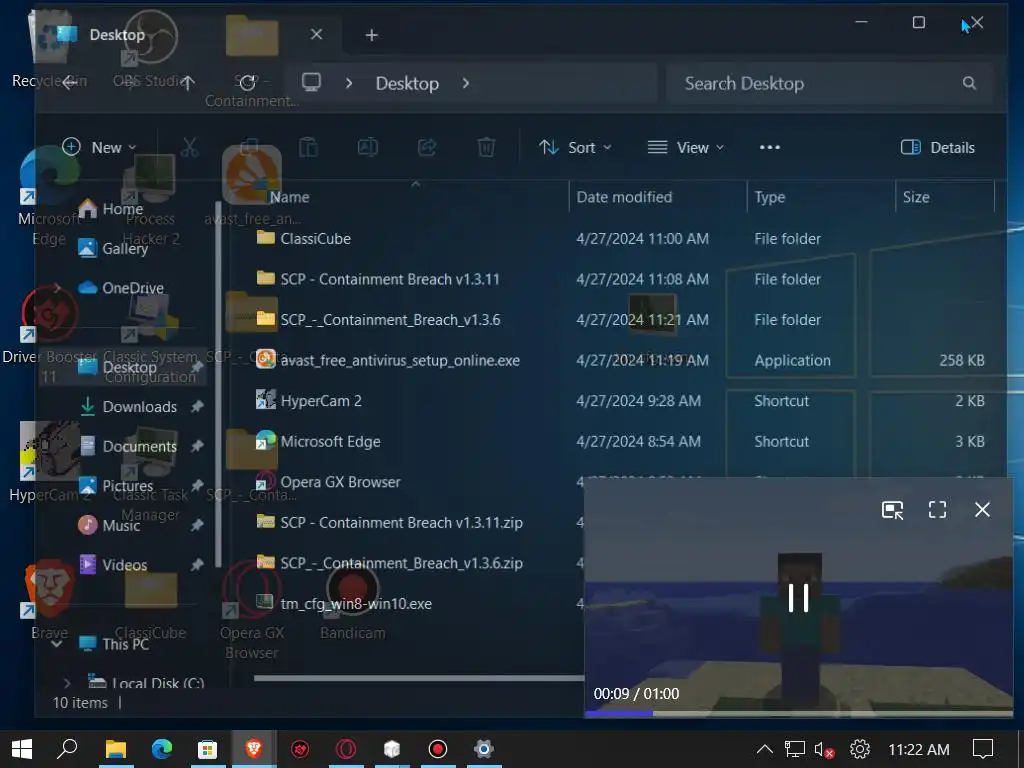Click chevron after Desktop in address bar
Screen dimensions: 1024x768
point(466,83)
